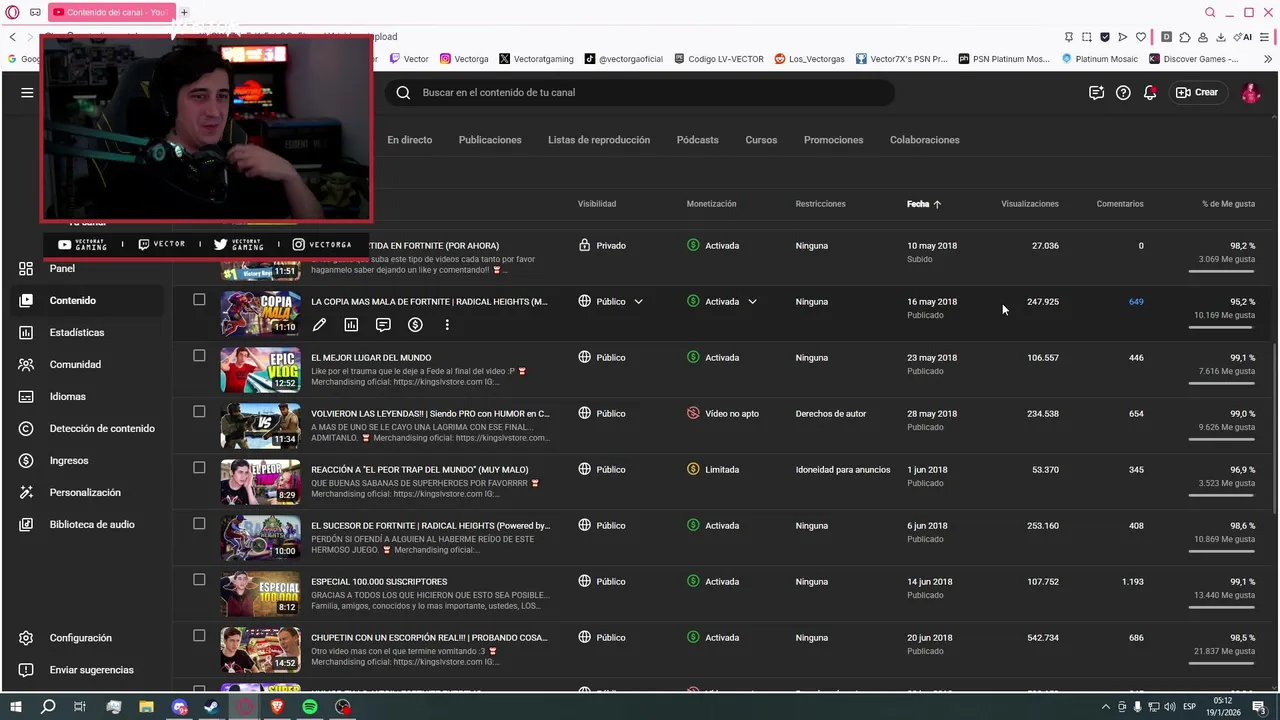Viewport: 1280px width, 720px height.
Task: Click the help question mark icon
Action: point(1123,92)
